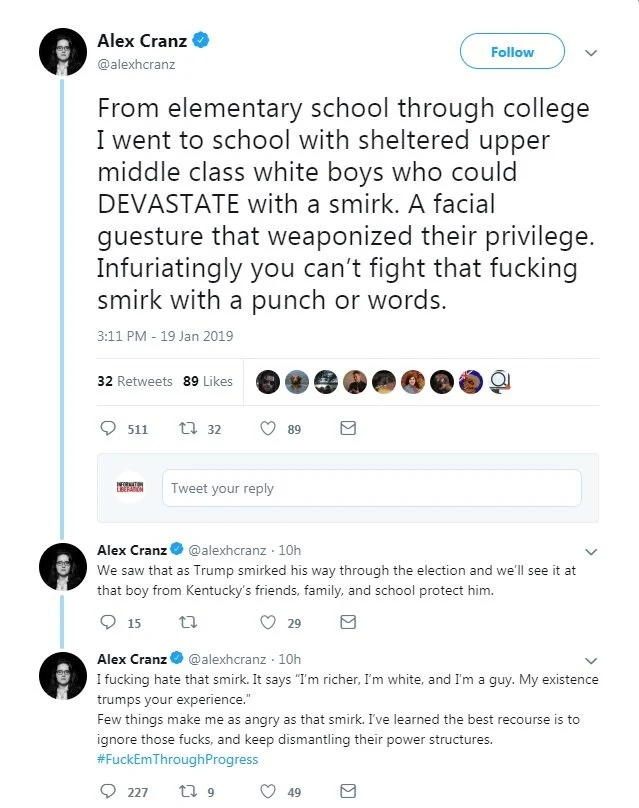The image size is (639, 808).
Task: Follow Alex Cranz
Action: (x=511, y=52)
